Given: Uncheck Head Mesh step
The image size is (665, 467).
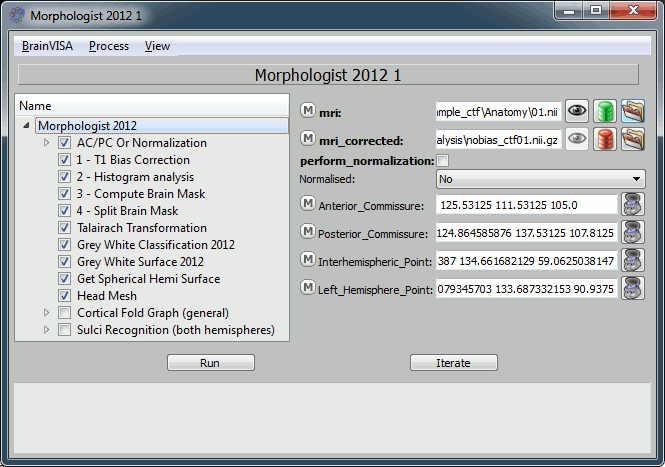Looking at the screenshot, I should (x=64, y=295).
